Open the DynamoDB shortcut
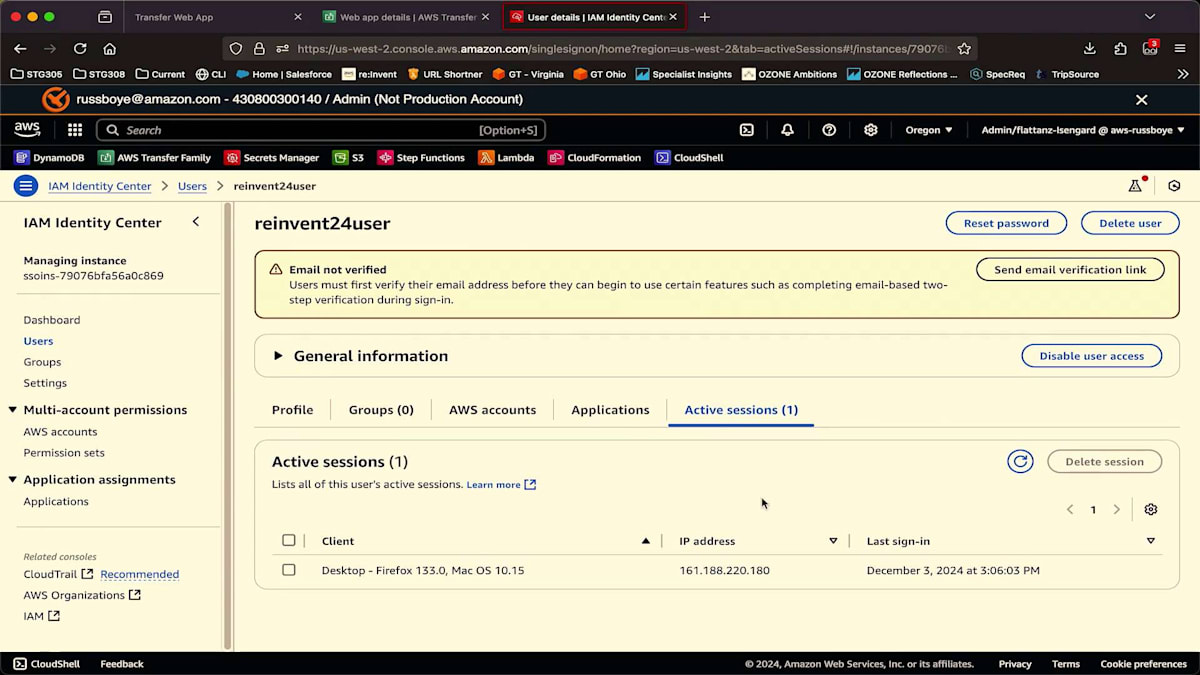 point(50,157)
